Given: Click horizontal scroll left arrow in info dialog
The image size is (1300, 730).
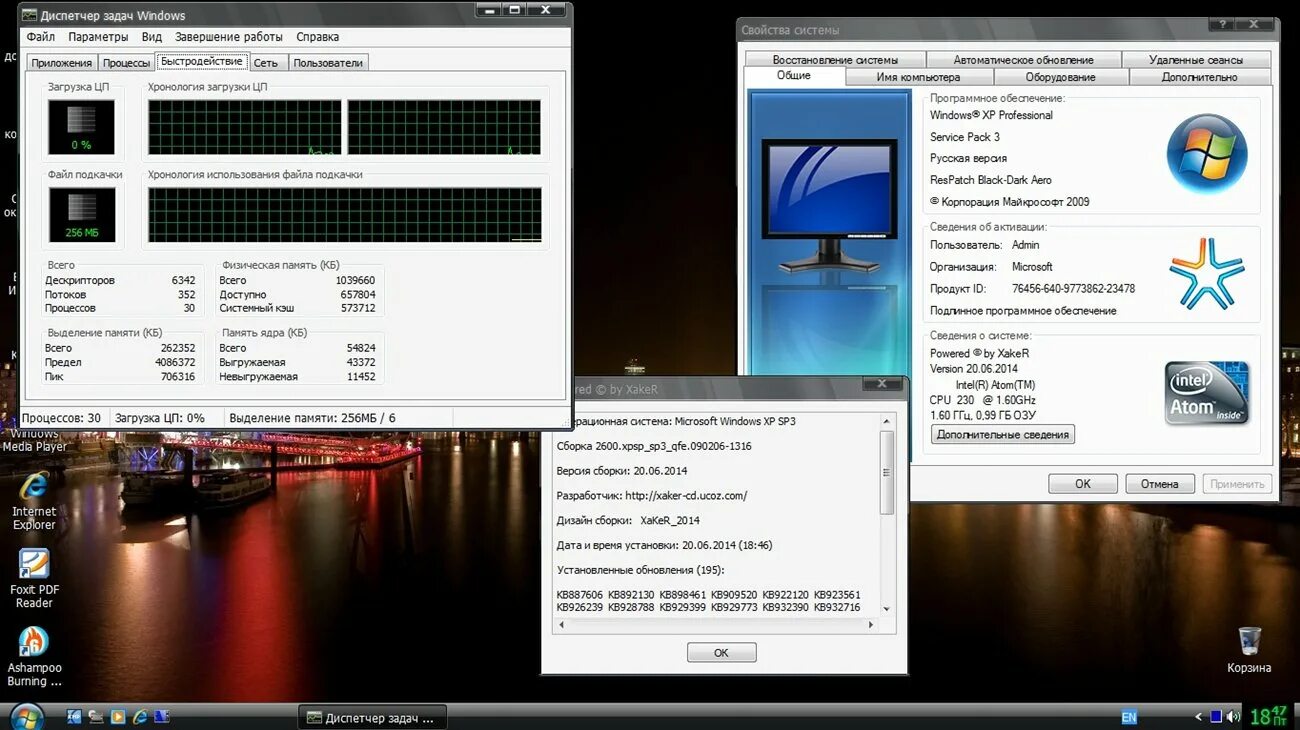Looking at the screenshot, I should point(562,624).
